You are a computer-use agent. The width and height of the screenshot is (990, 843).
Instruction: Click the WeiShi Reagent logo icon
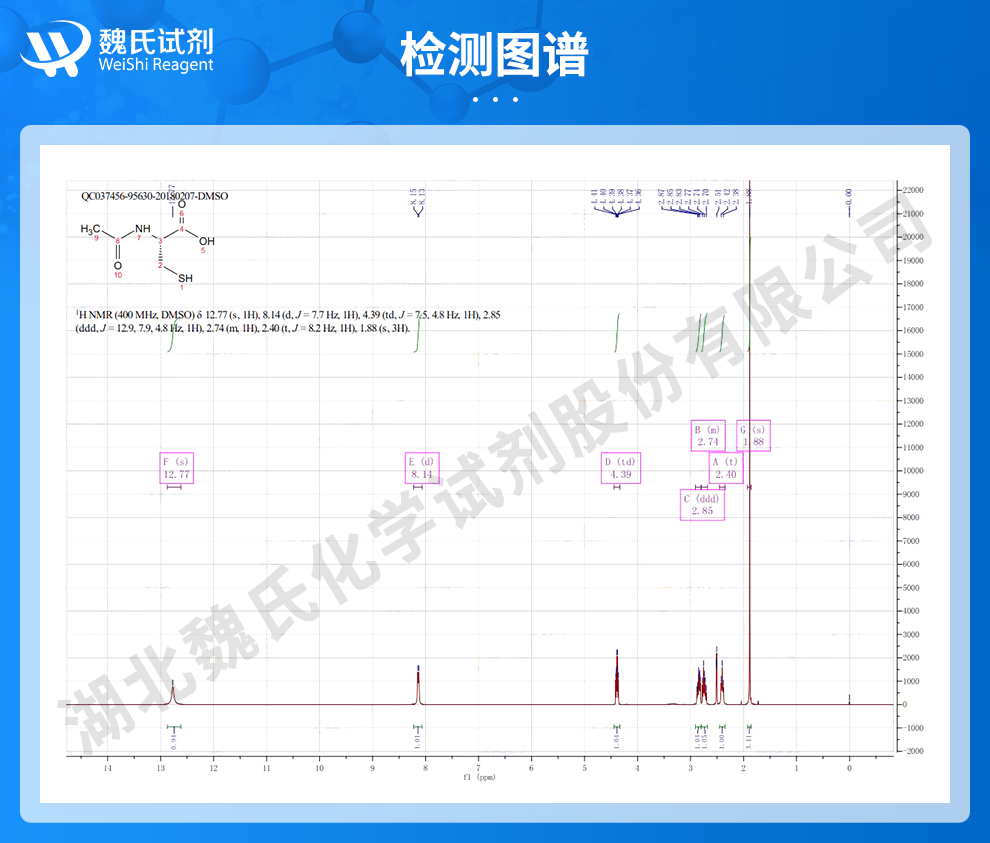pos(54,48)
